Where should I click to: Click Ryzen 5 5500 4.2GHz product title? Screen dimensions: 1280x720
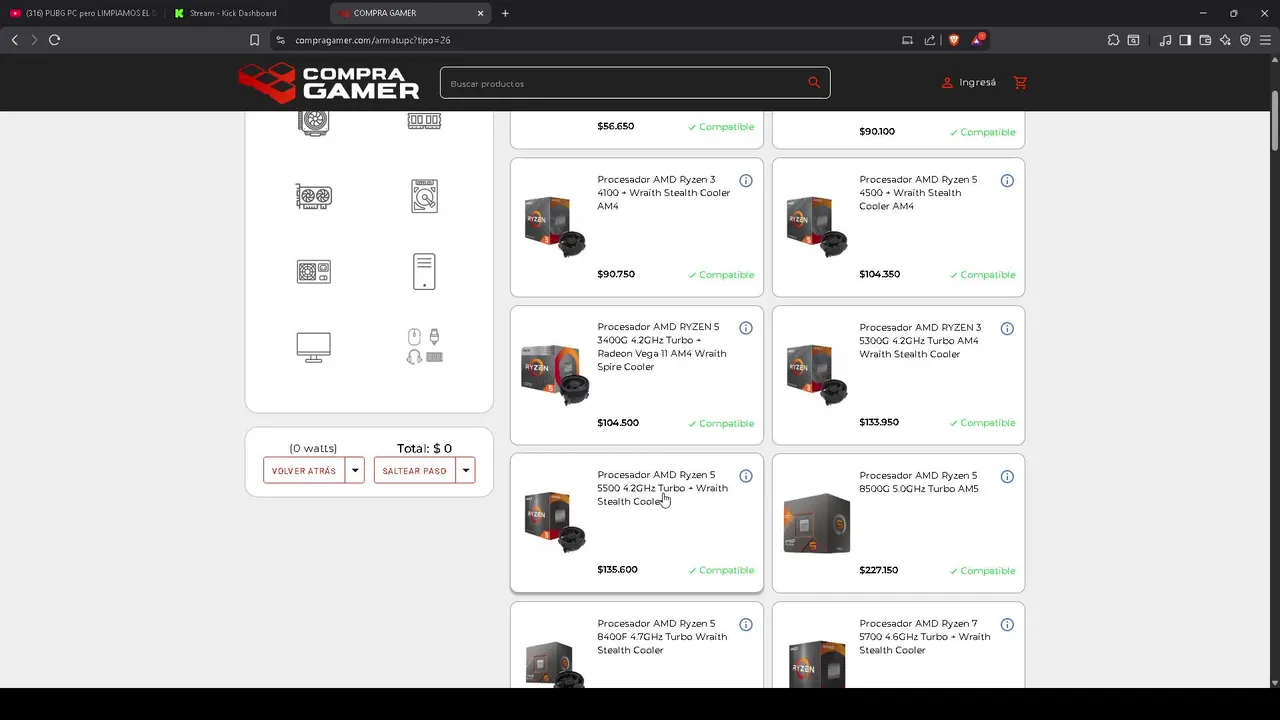click(663, 488)
